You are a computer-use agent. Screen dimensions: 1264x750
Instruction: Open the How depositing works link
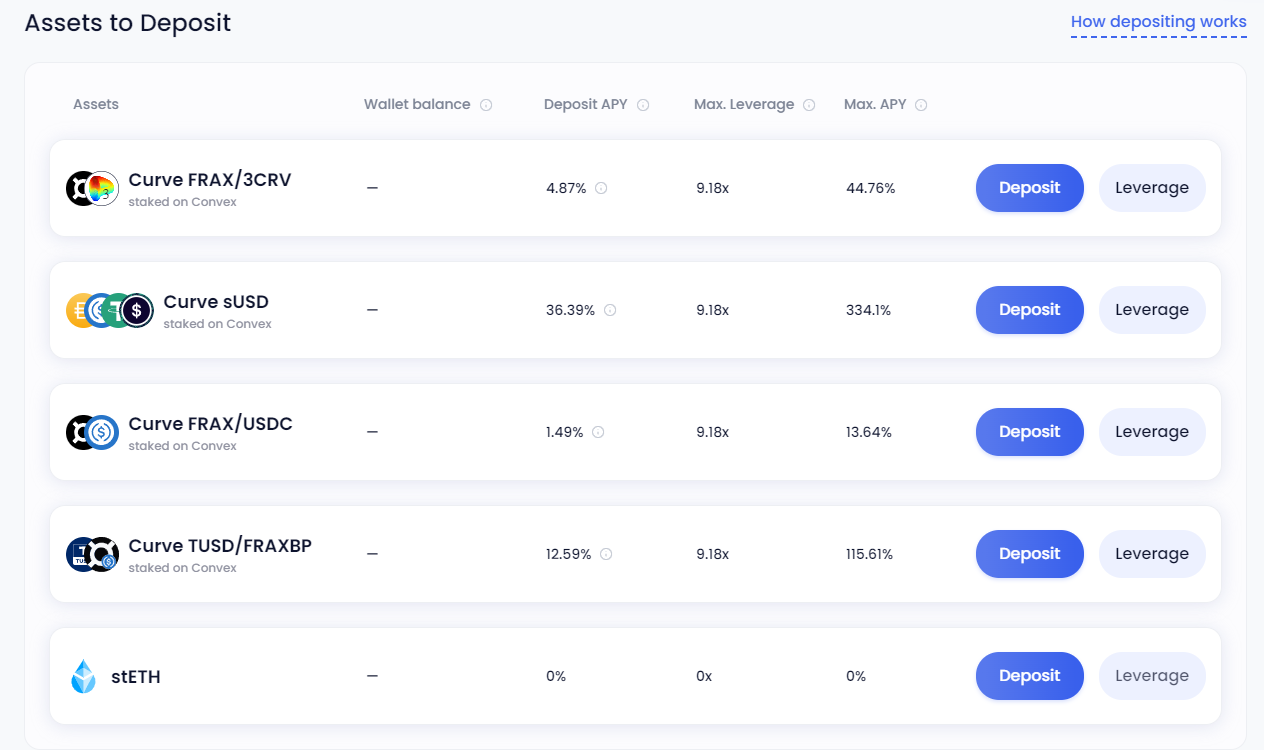(x=1158, y=21)
